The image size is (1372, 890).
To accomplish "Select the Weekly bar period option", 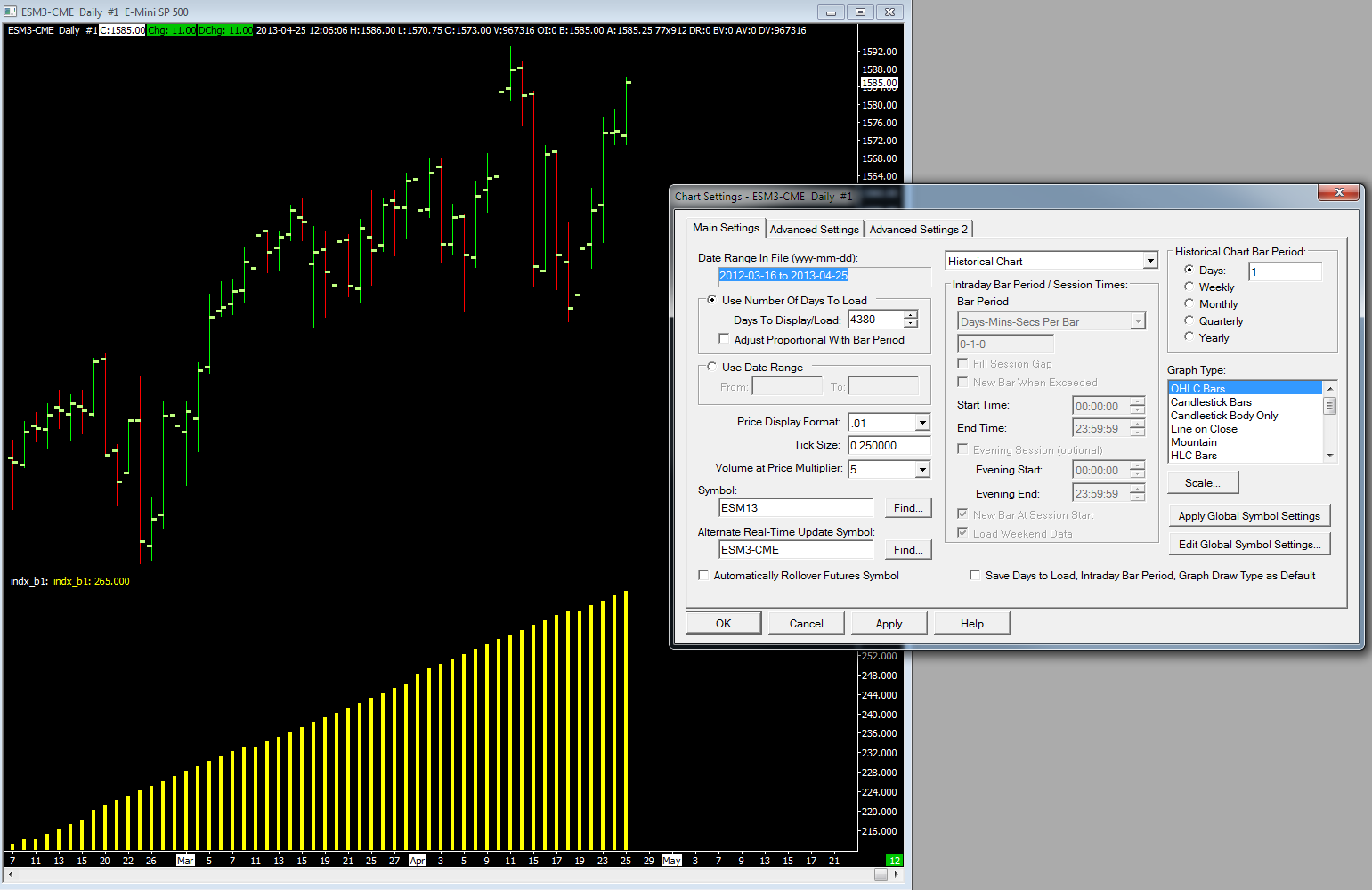I will 1189,287.
